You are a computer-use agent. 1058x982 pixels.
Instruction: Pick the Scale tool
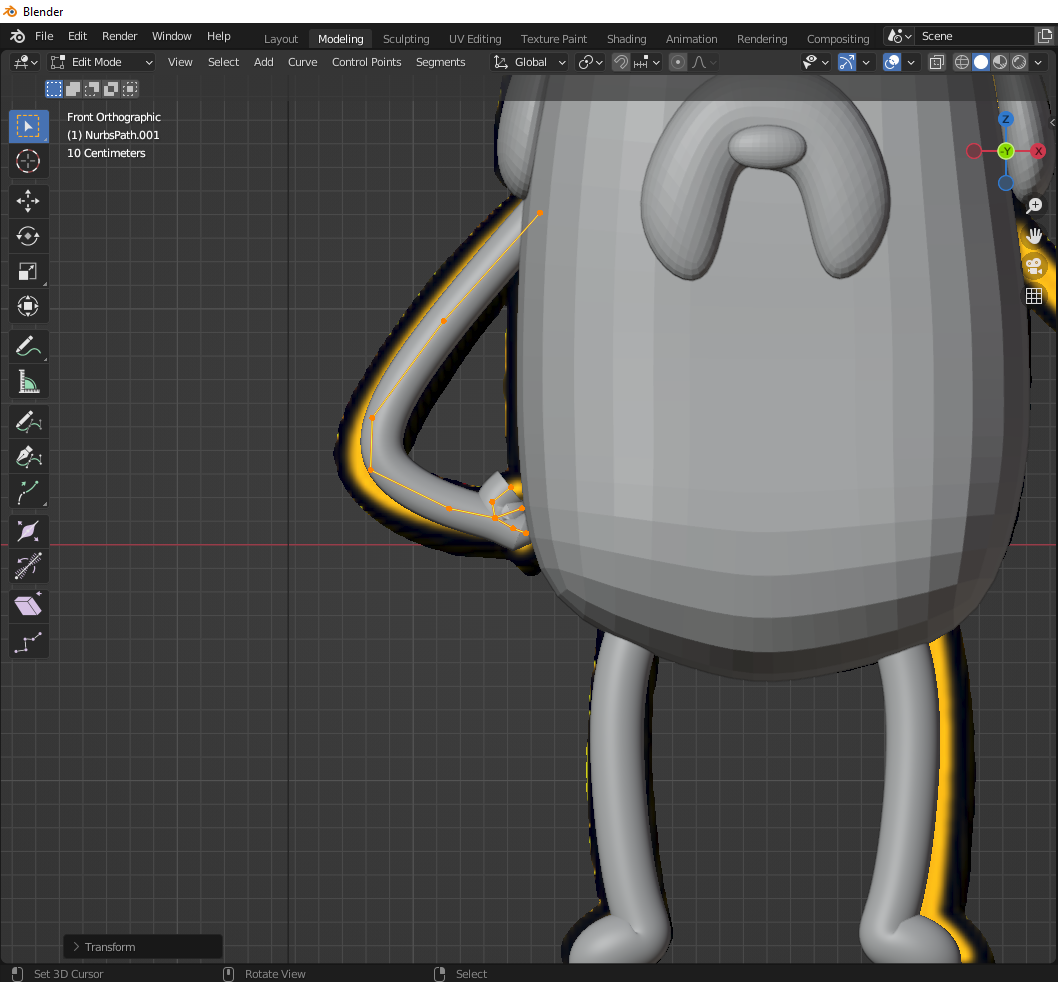click(x=28, y=271)
